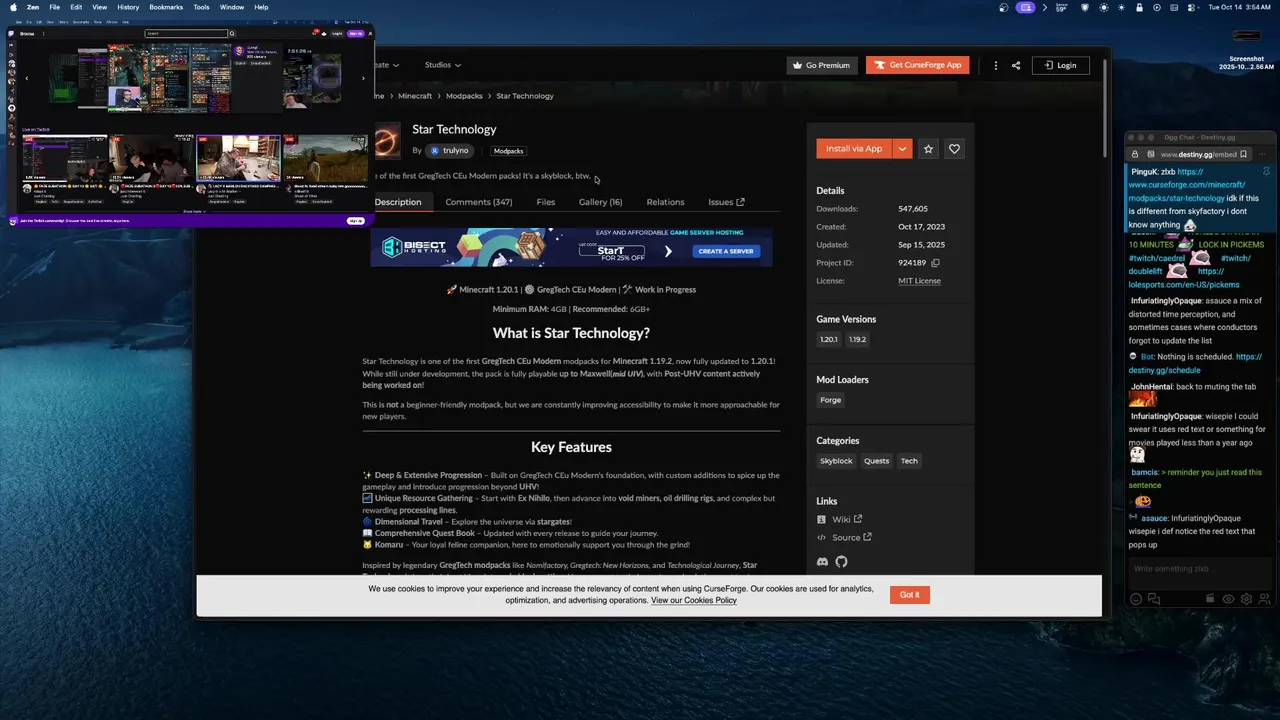Viewport: 1280px width, 720px height.
Task: Copy the Project ID 924189
Action: (935, 263)
